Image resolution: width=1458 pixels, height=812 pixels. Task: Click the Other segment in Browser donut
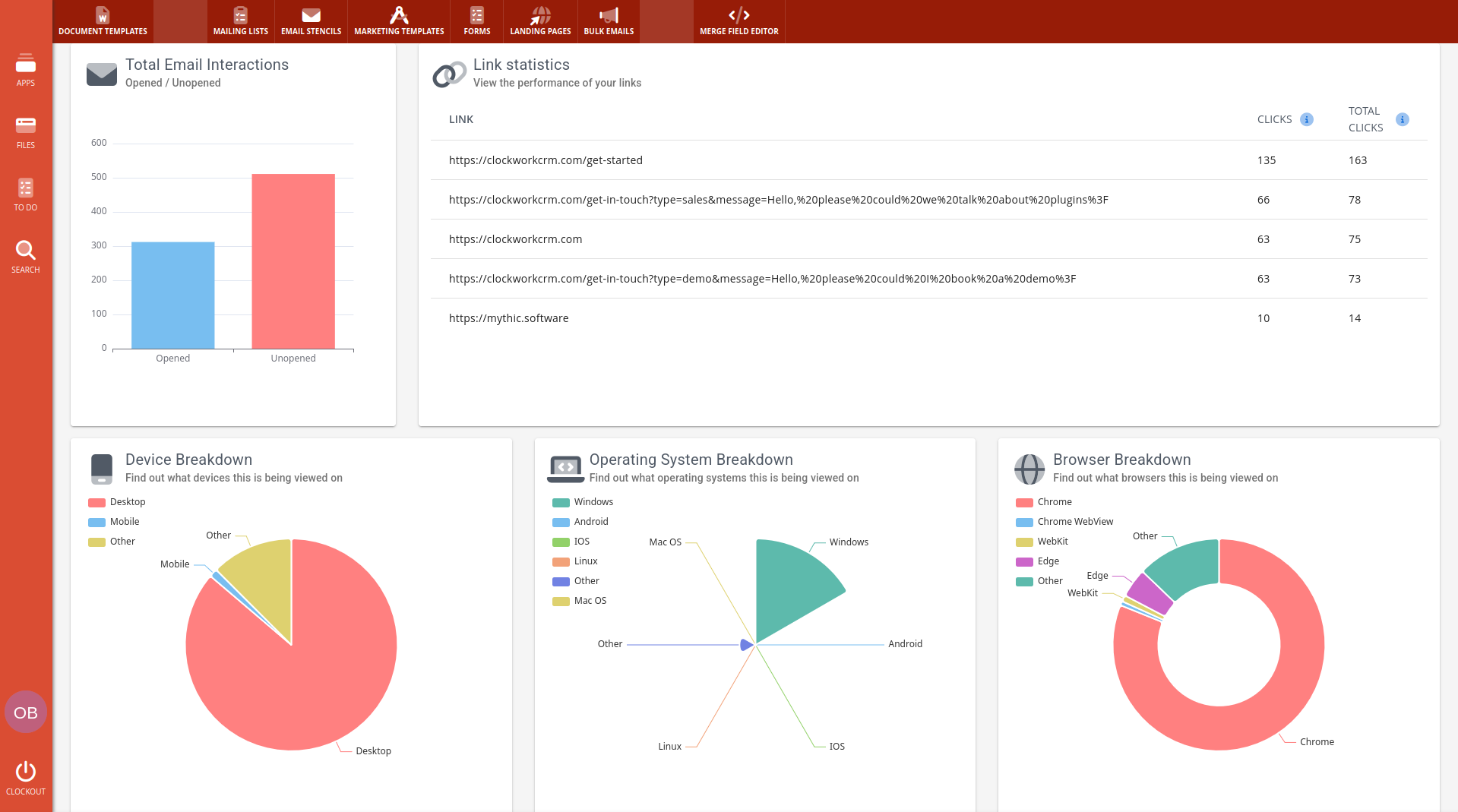pos(1187,567)
